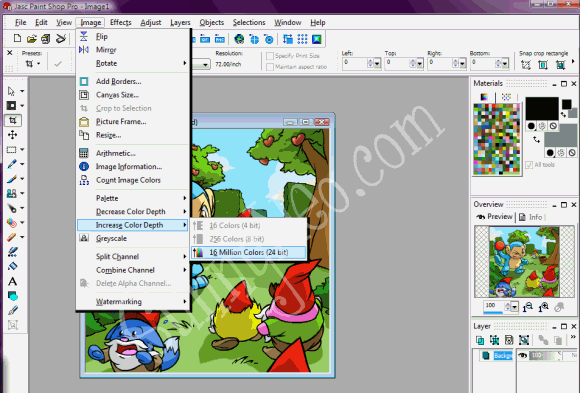Toggle visibility eye of the Background layer
580x393 pixels.
coord(522,356)
